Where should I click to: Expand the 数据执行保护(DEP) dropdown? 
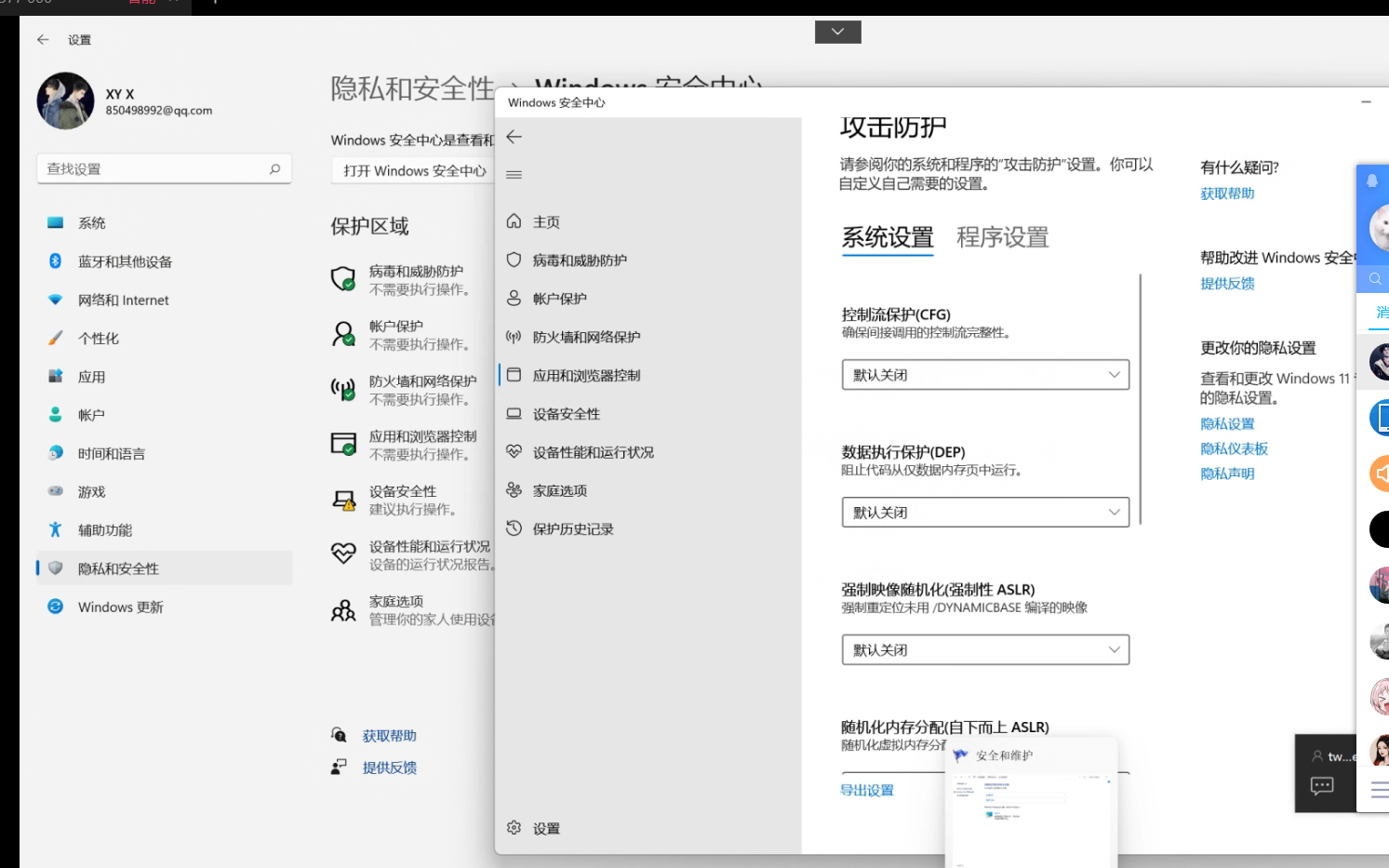(985, 513)
